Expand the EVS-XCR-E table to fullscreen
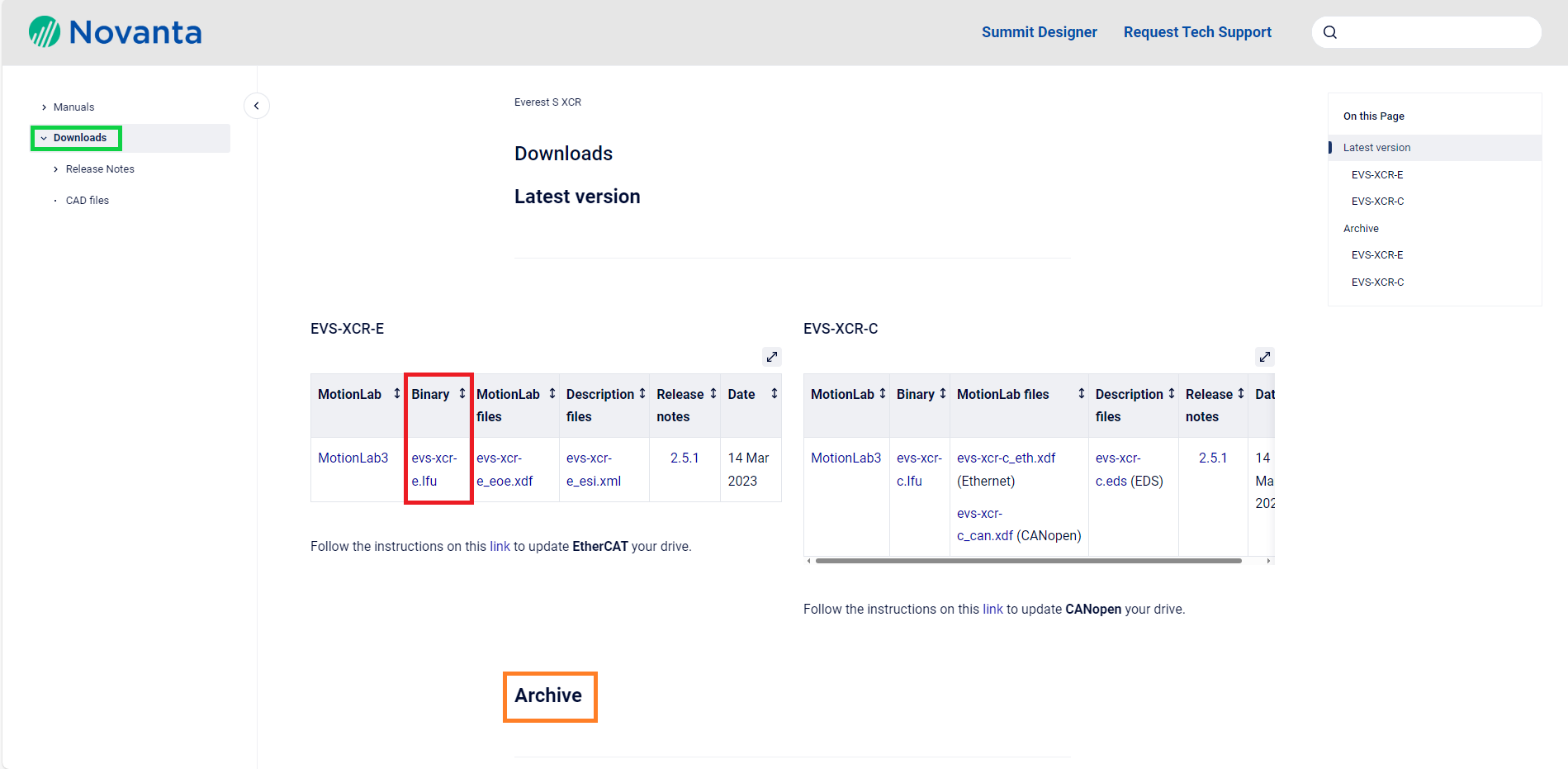Image resolution: width=1568 pixels, height=769 pixels. [771, 357]
